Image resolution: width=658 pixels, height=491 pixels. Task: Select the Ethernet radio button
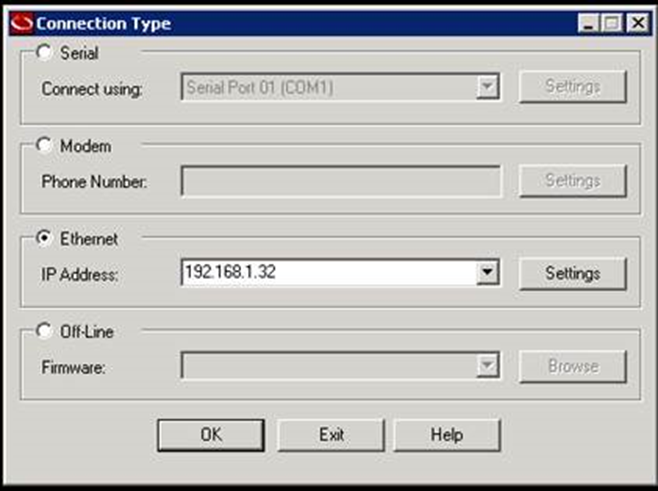tap(43, 239)
